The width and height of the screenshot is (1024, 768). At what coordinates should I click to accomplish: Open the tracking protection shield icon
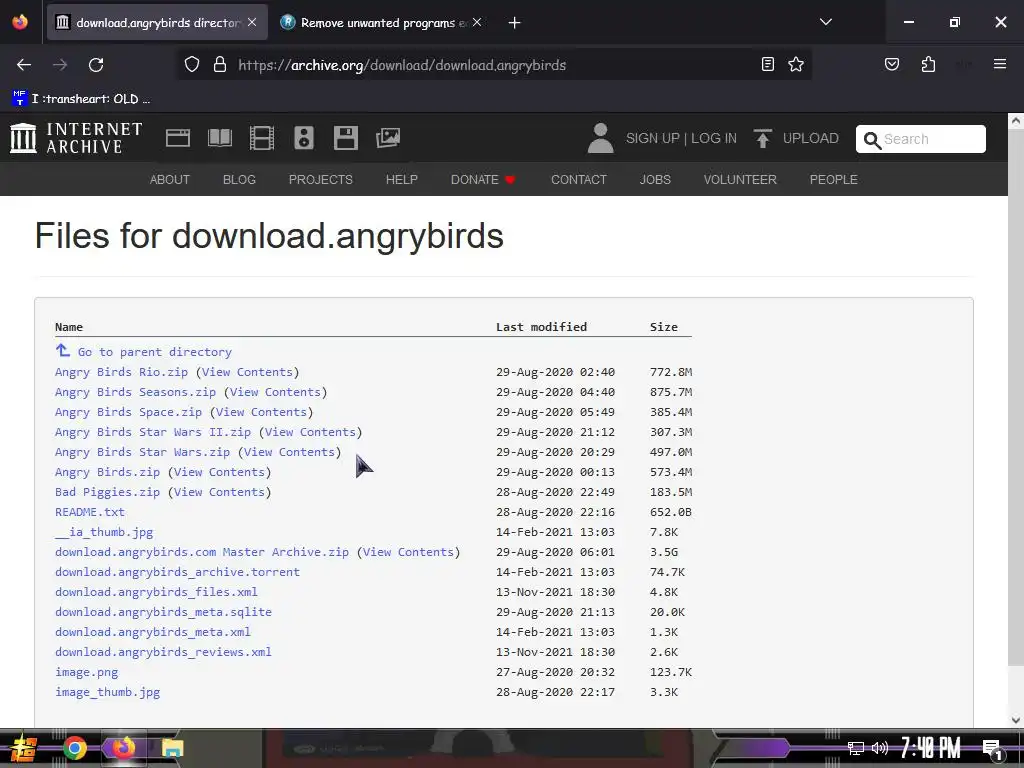(191, 65)
